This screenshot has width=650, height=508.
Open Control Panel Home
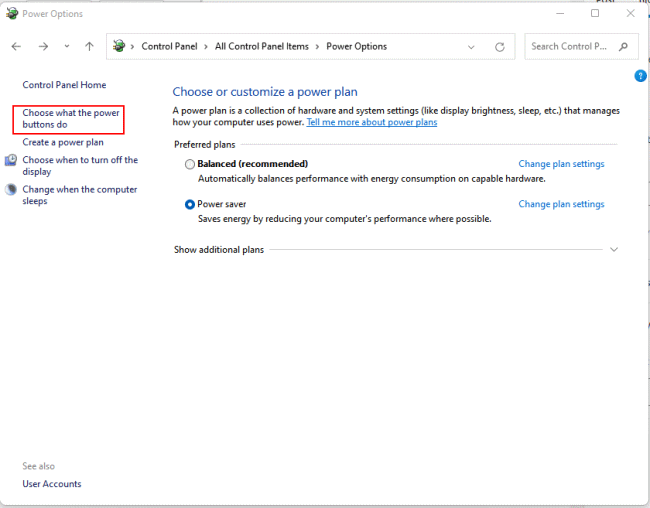tap(64, 85)
